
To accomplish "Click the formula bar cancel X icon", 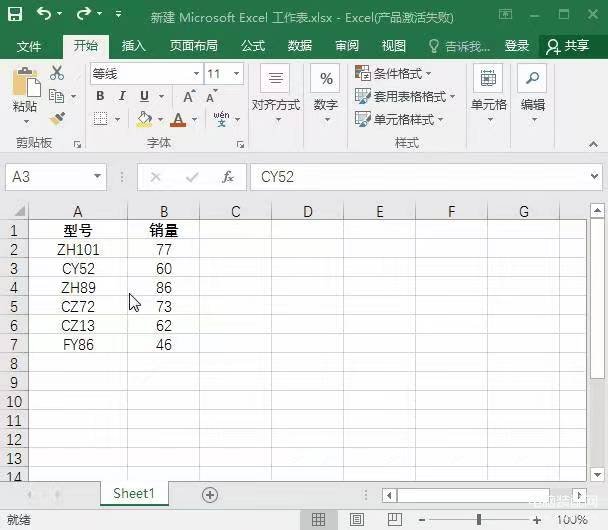I will 155,178.
